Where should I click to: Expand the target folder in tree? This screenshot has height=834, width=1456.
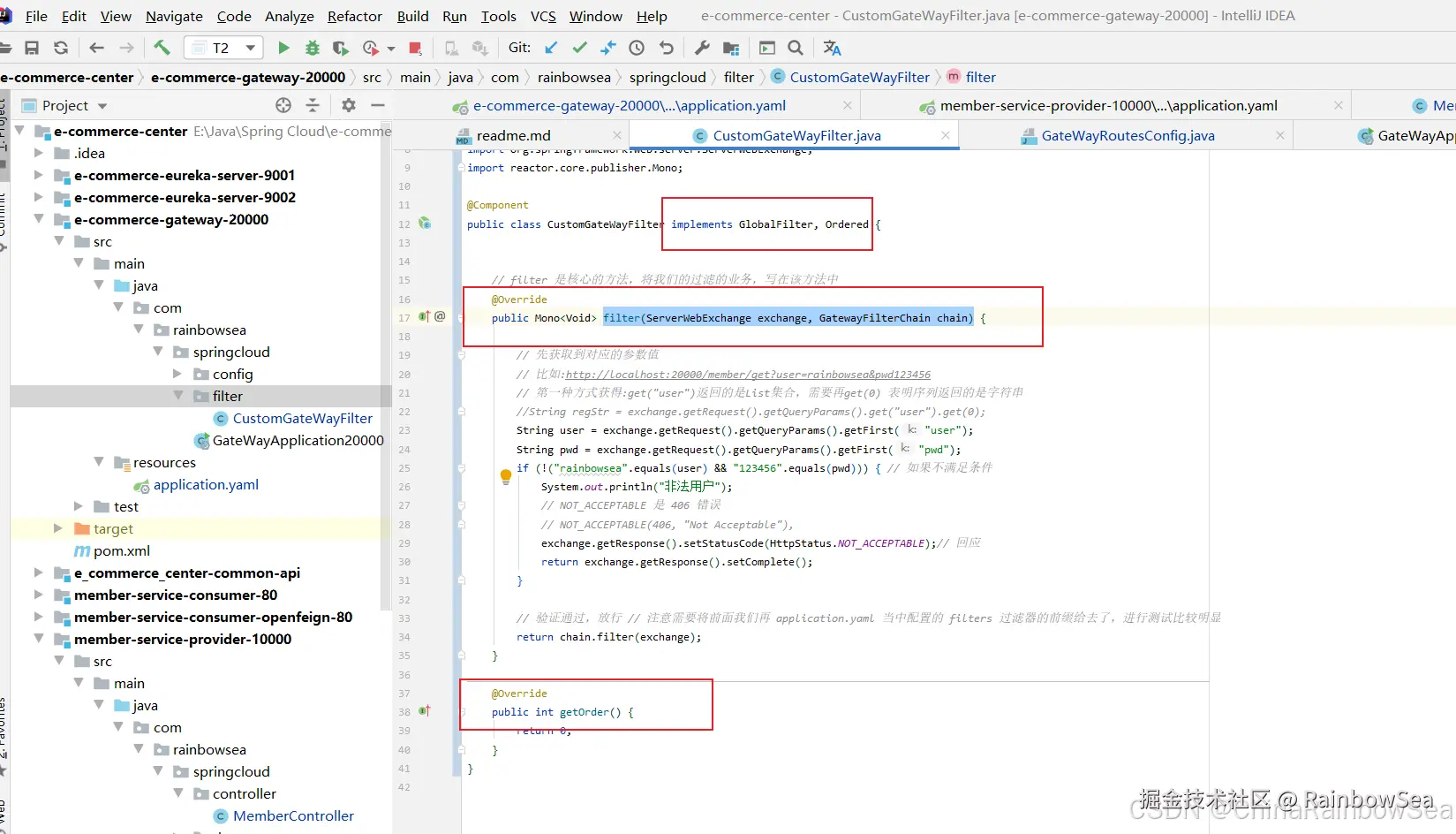pos(58,528)
